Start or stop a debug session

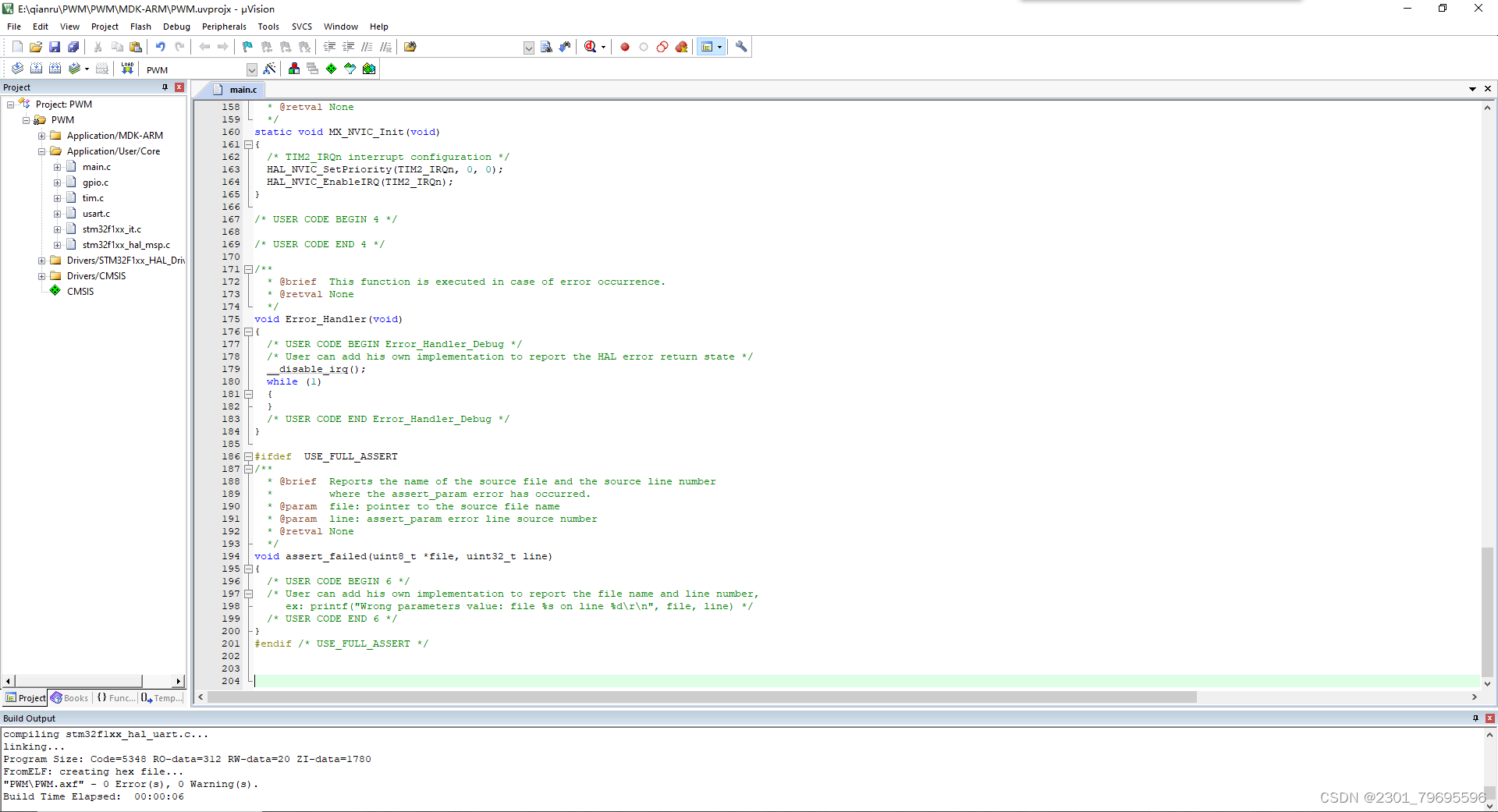(x=591, y=47)
